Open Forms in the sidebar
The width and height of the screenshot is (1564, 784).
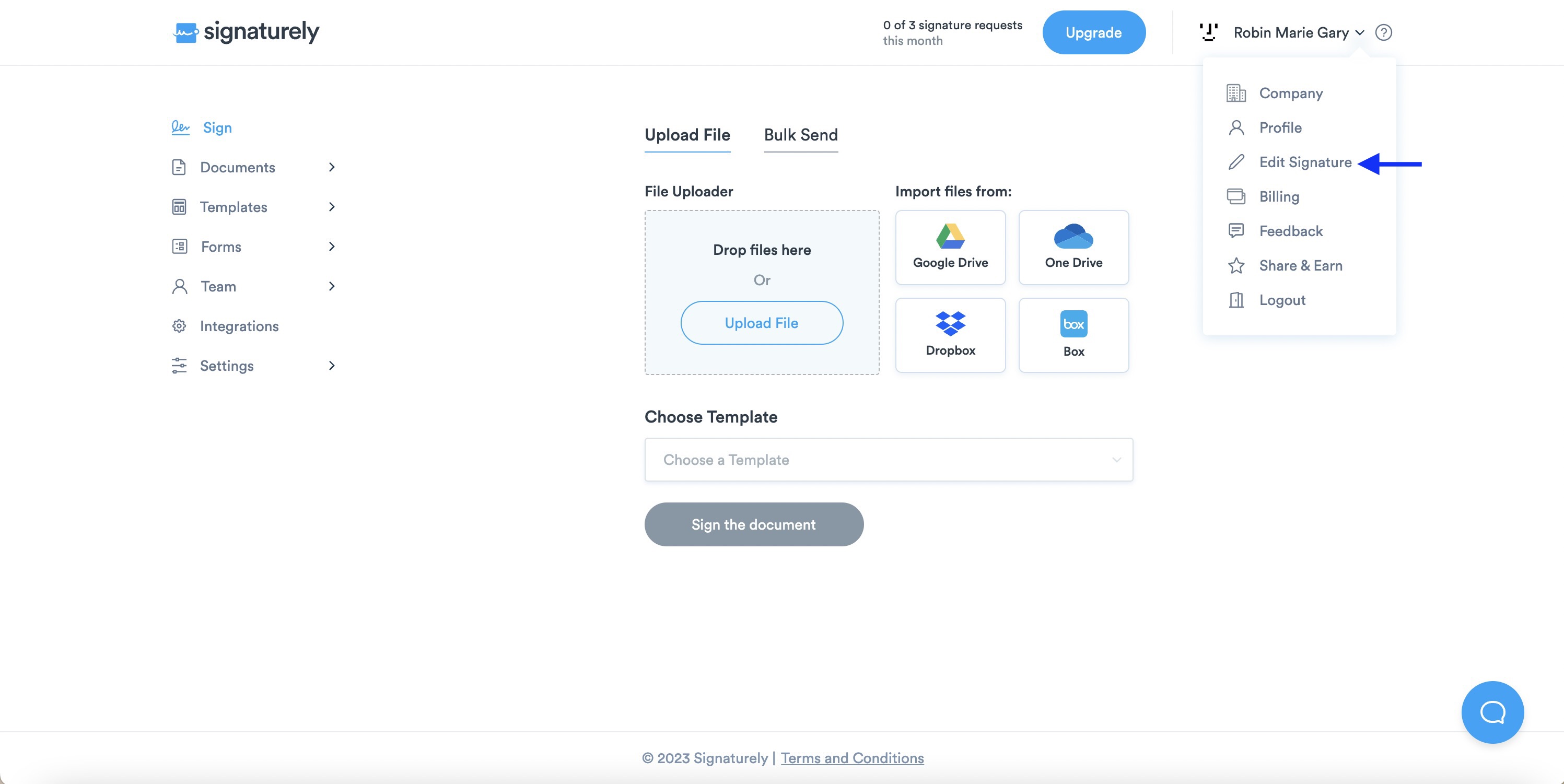(x=221, y=247)
